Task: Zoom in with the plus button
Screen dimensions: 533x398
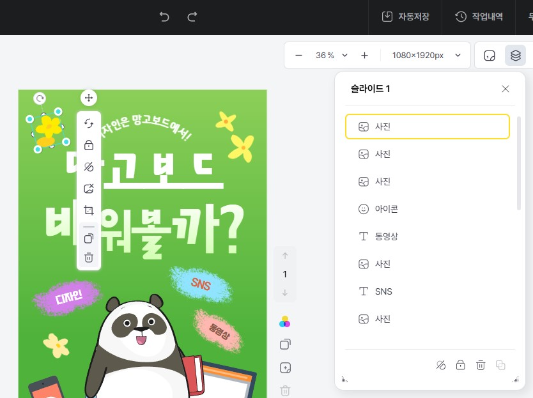Action: [364, 55]
